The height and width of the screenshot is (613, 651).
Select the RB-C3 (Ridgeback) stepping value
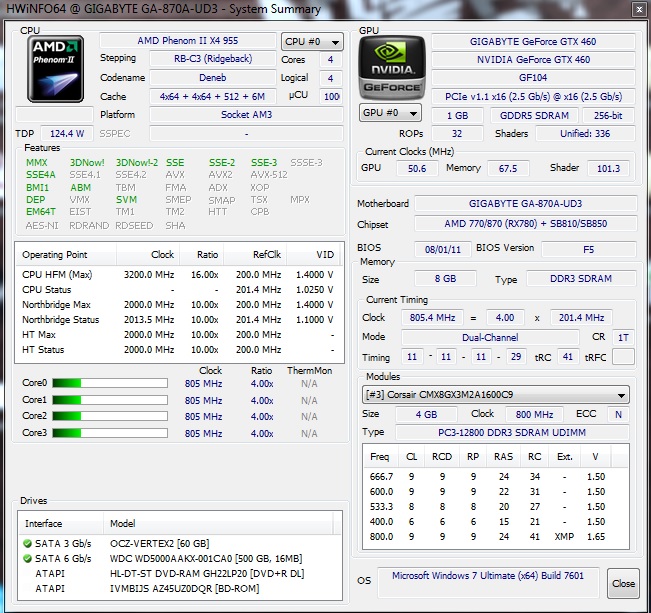pyautogui.click(x=213, y=59)
